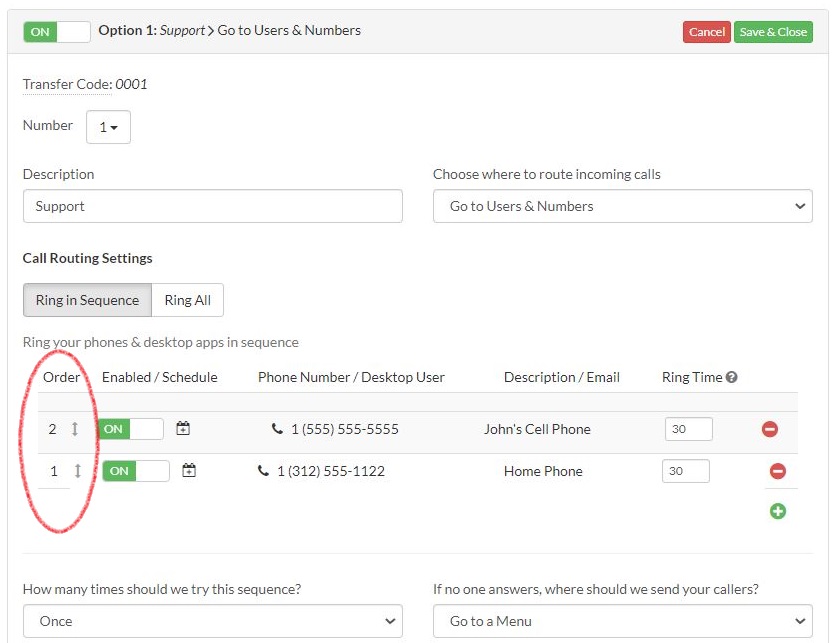Toggle the Option 1 ON switch in header
839x643 pixels.
[x=57, y=32]
